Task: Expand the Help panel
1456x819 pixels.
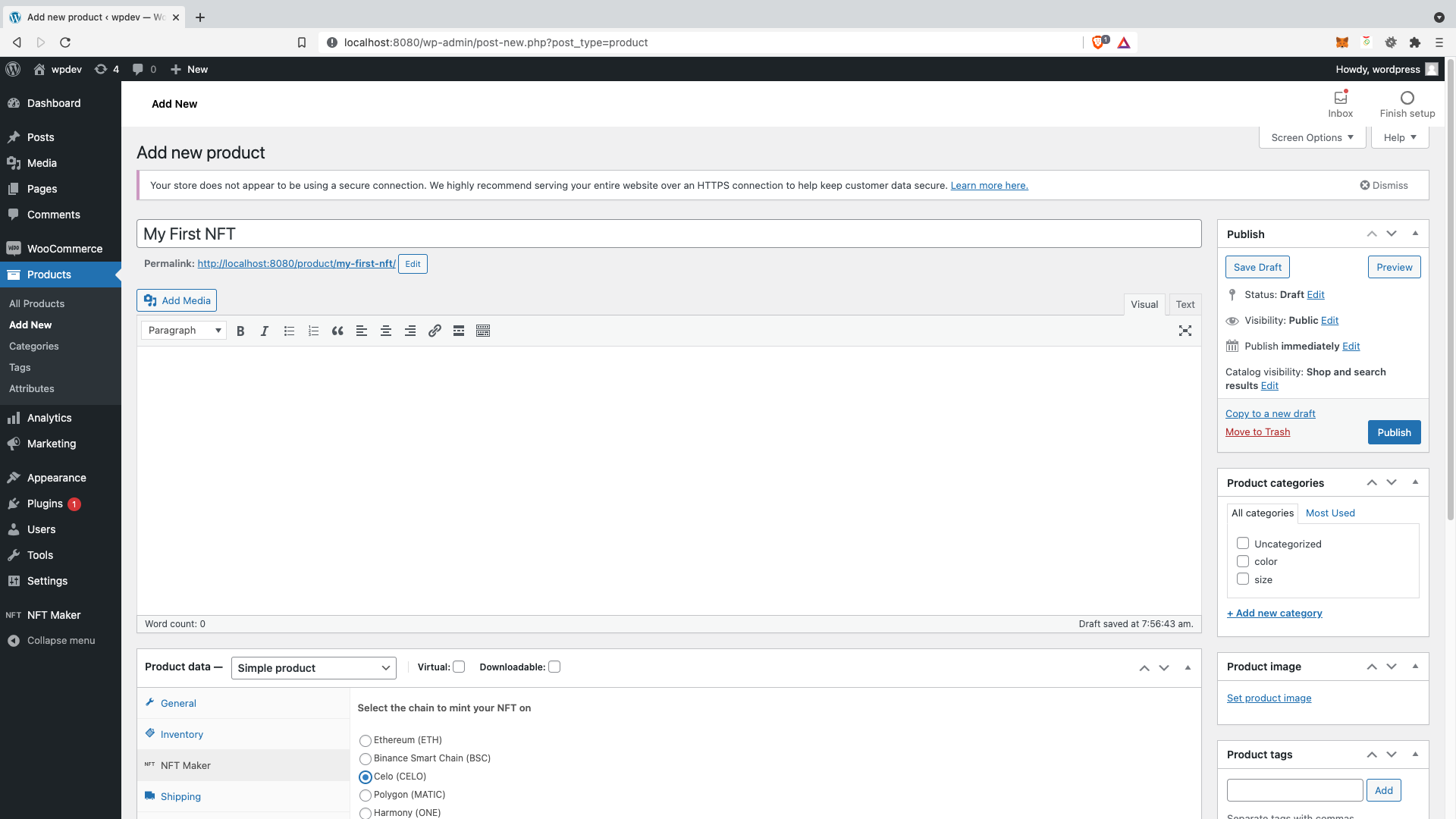Action: 1400,137
